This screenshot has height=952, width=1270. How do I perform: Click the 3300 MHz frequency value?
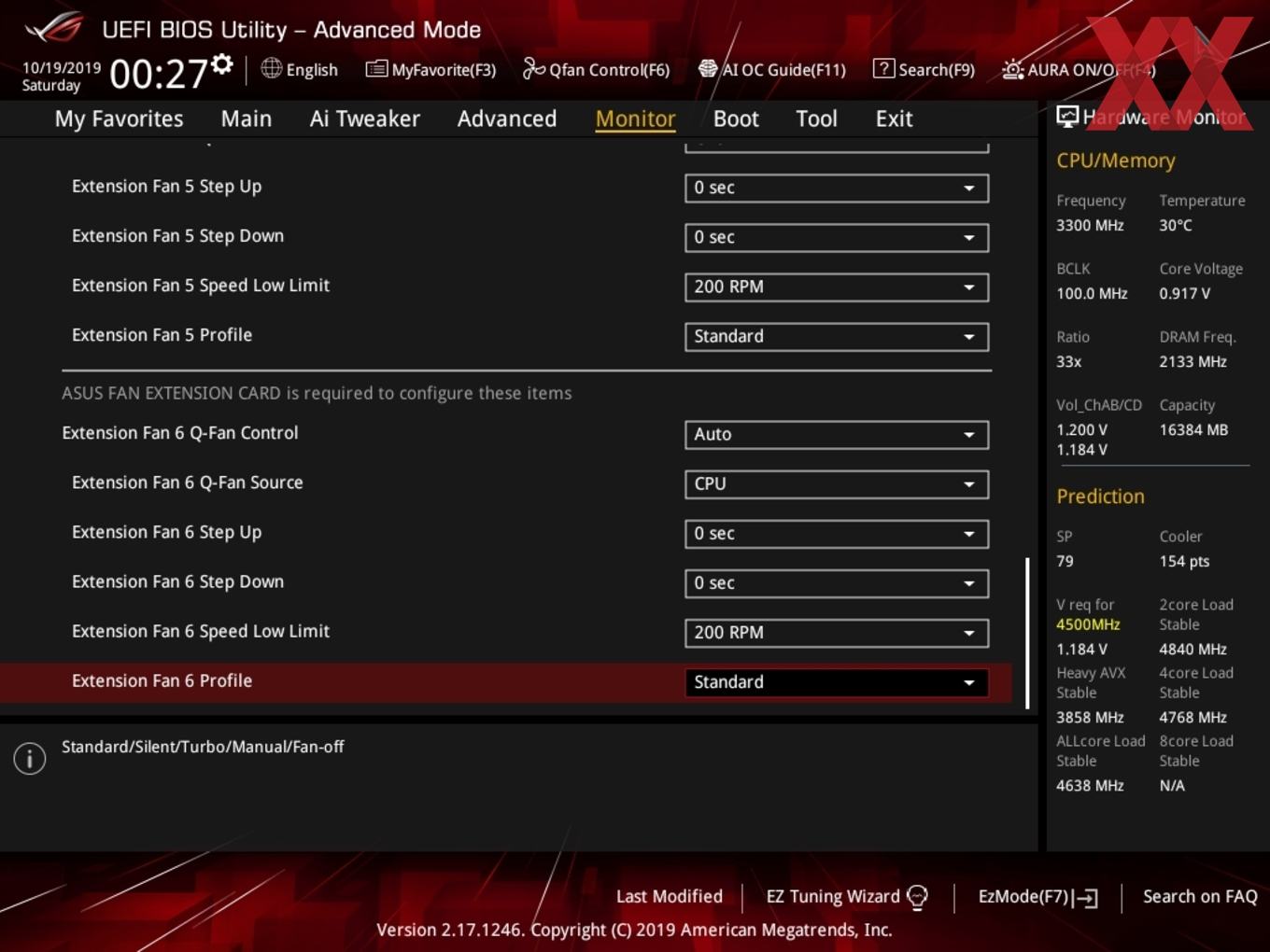1090,225
